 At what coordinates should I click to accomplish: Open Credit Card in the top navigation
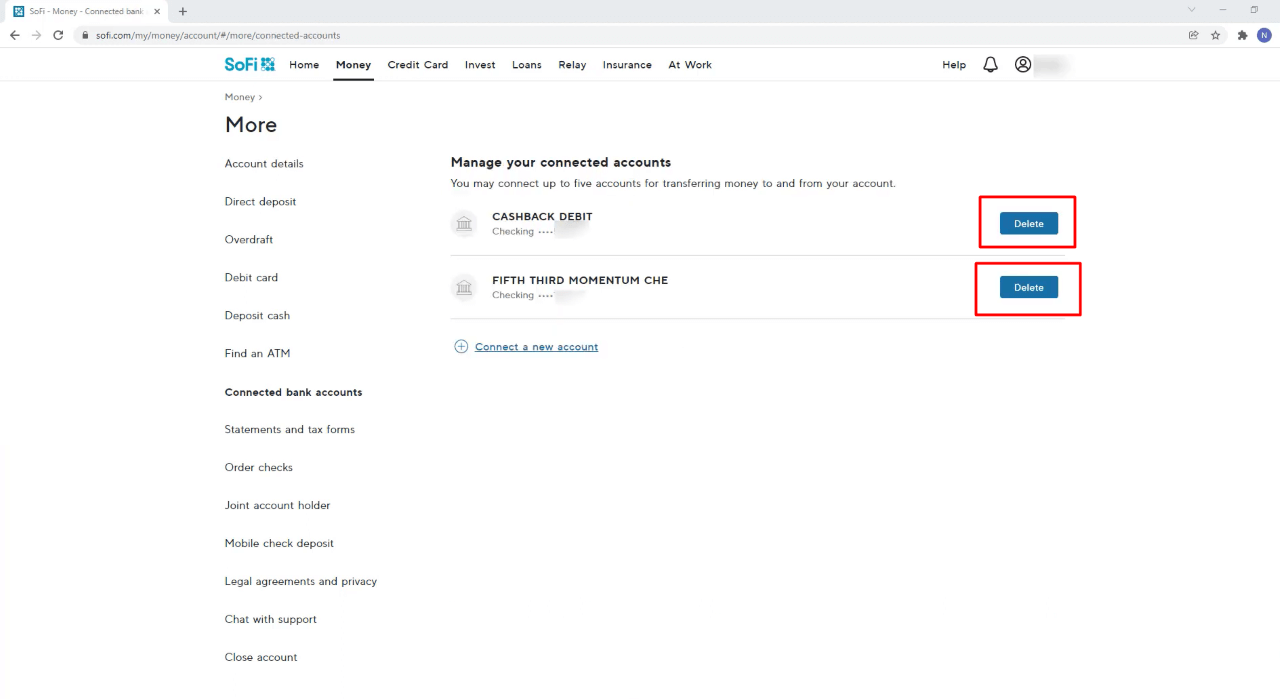(418, 65)
